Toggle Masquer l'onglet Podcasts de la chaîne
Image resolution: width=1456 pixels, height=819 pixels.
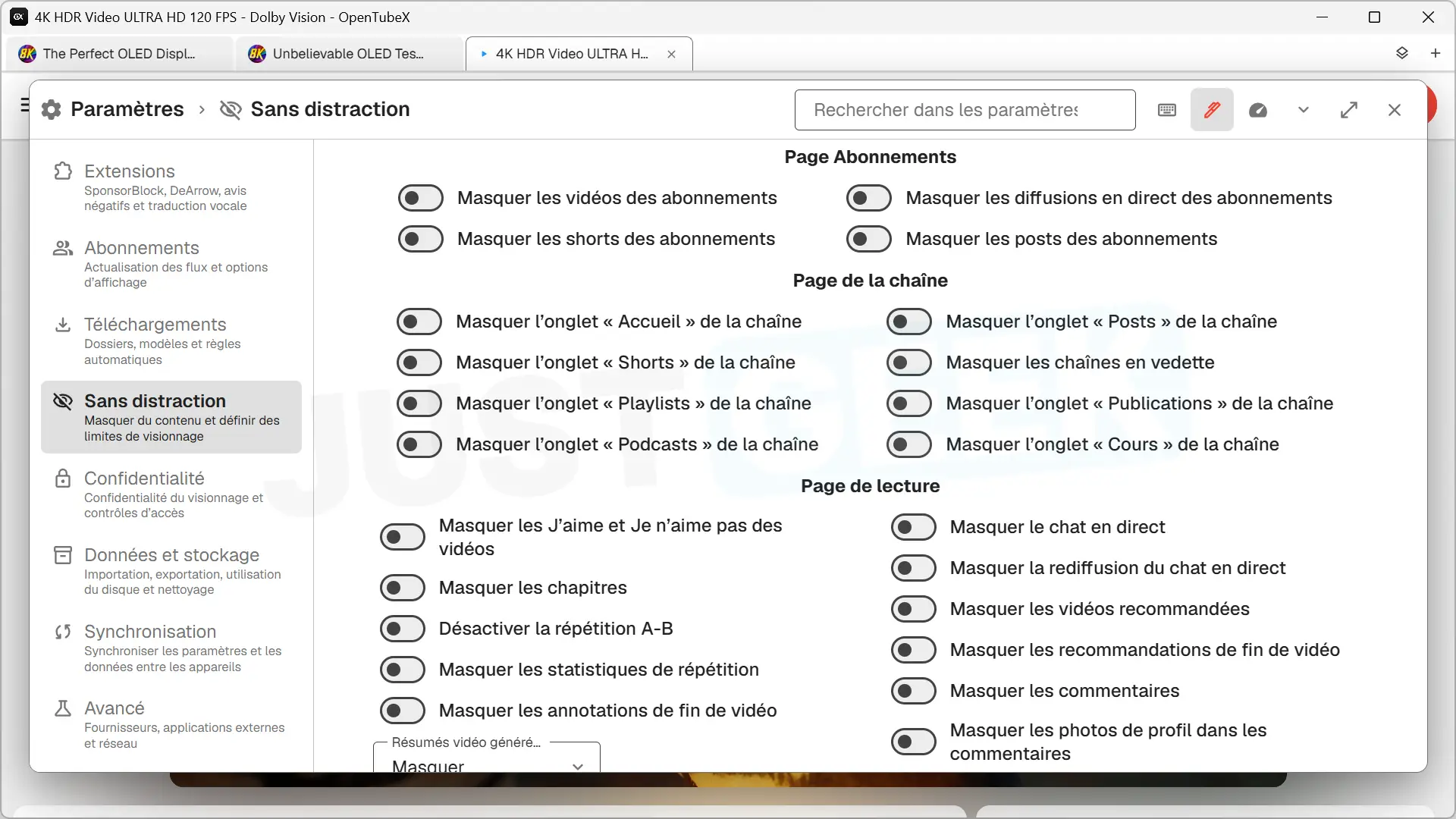pyautogui.click(x=419, y=445)
